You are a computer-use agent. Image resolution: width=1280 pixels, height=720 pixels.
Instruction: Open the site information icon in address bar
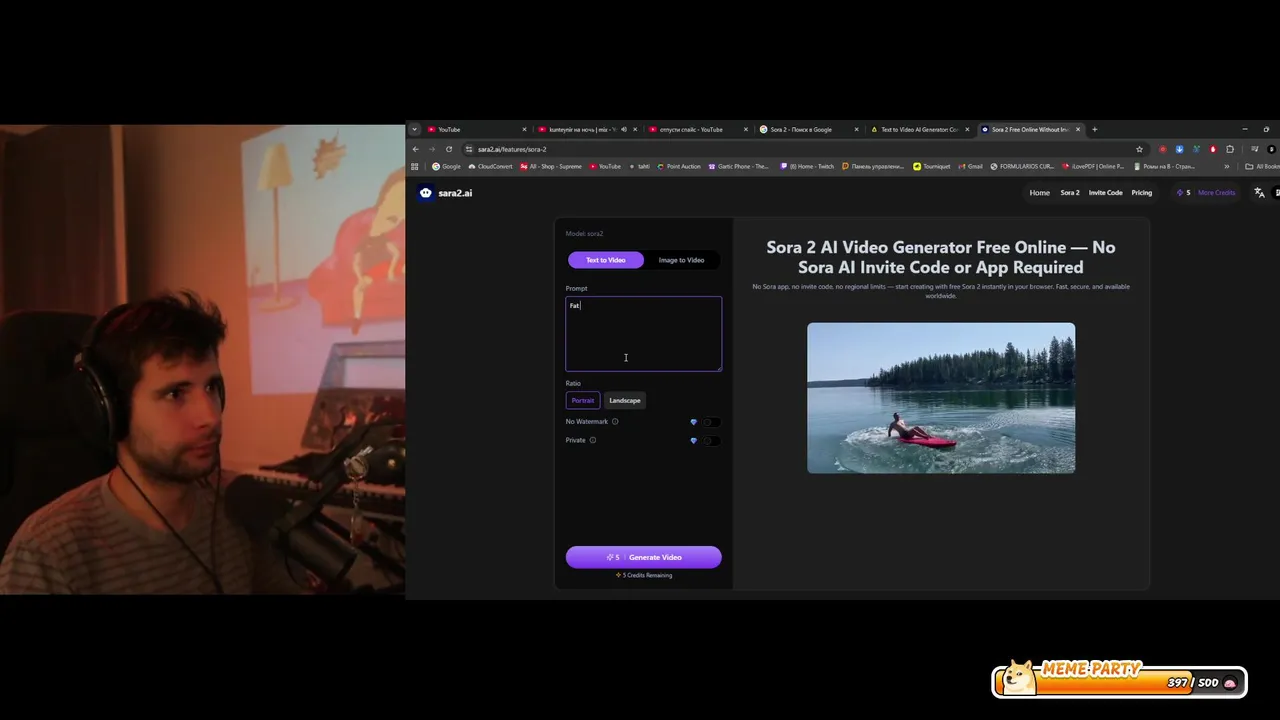coord(469,149)
